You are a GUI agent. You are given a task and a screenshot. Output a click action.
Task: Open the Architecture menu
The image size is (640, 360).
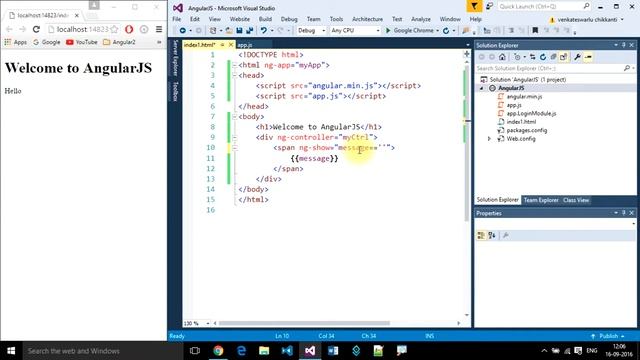(x=367, y=19)
